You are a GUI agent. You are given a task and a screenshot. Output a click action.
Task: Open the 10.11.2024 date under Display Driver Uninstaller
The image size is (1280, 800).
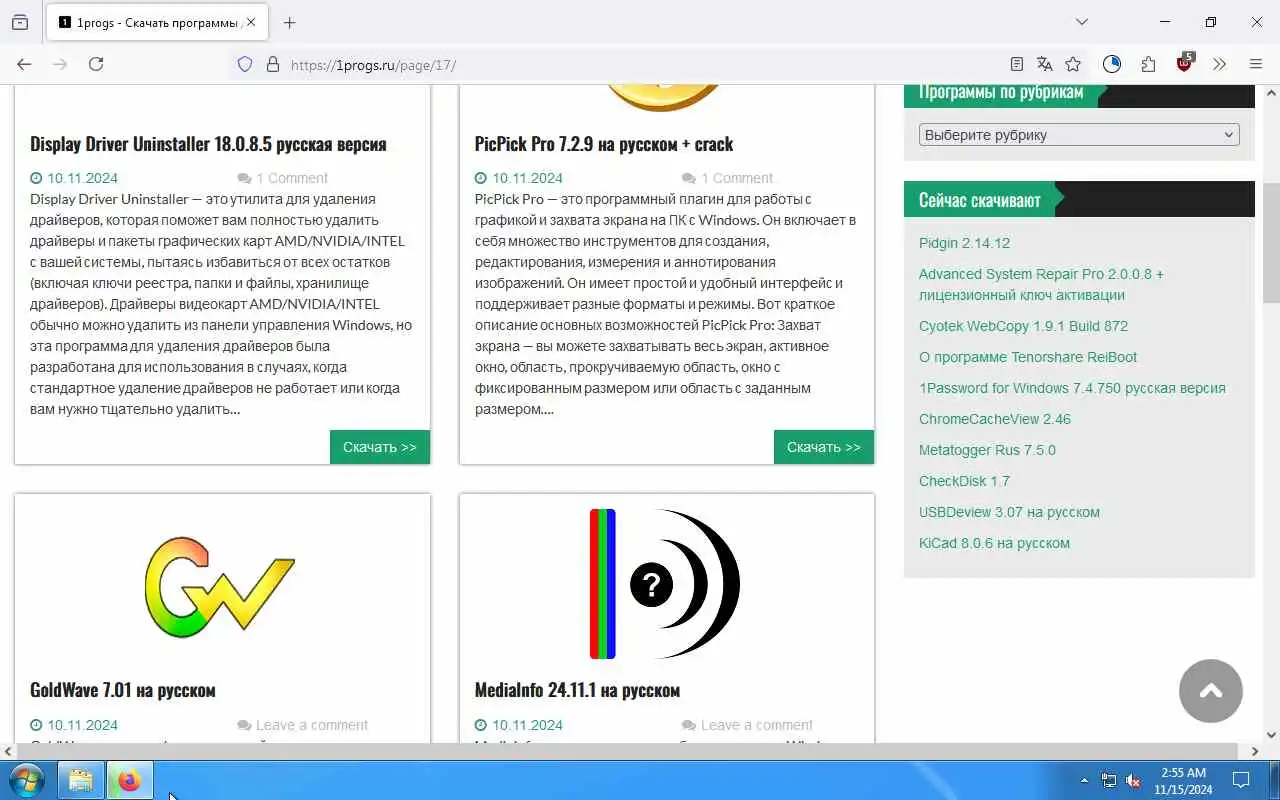82,178
